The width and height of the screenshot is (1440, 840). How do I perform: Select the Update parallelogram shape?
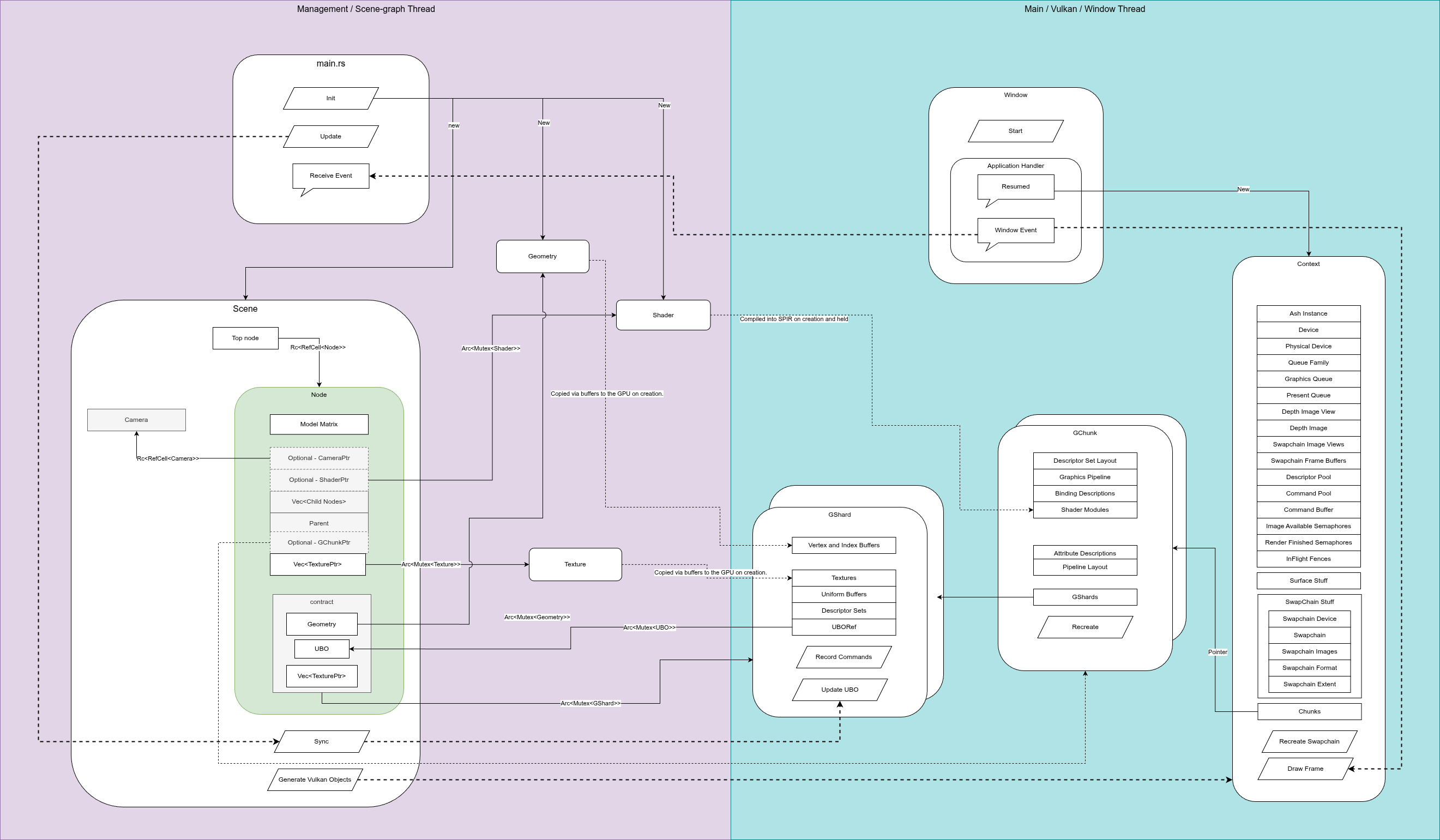tap(330, 137)
